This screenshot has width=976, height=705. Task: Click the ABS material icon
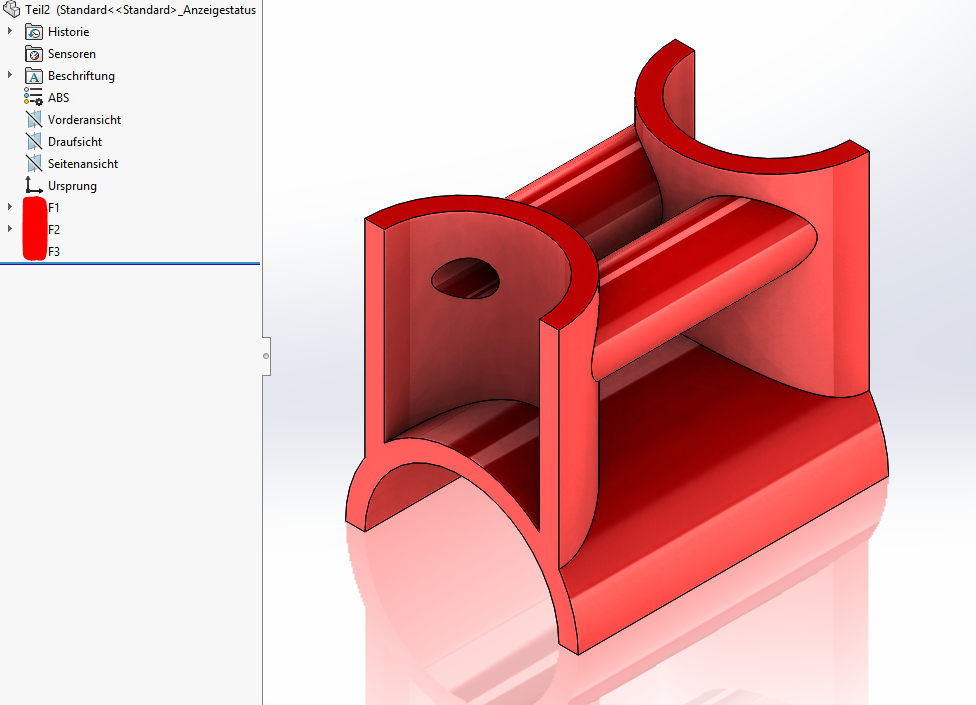(x=34, y=98)
